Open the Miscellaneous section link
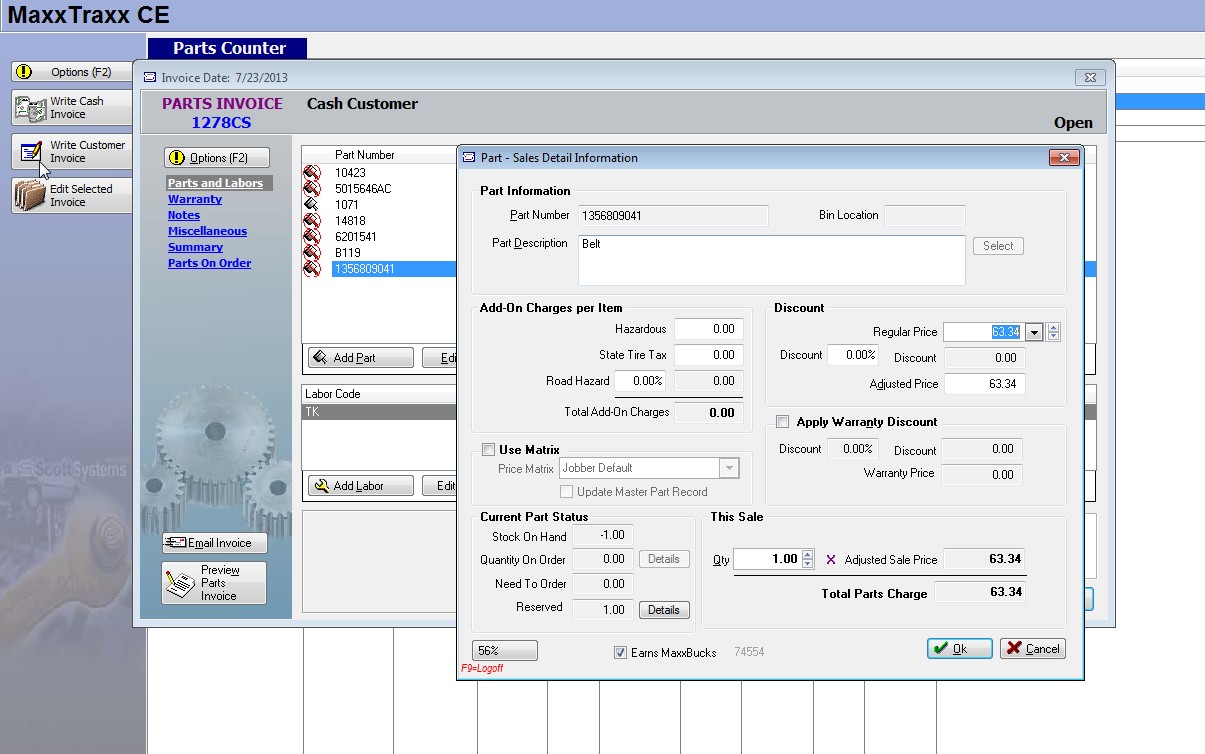This screenshot has width=1205, height=754. (207, 231)
